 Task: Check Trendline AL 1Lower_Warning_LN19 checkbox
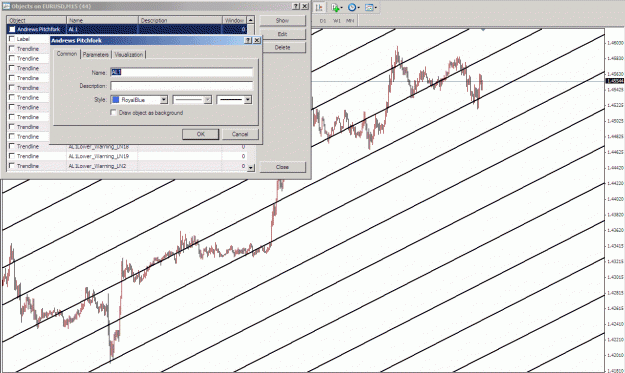(x=12, y=156)
